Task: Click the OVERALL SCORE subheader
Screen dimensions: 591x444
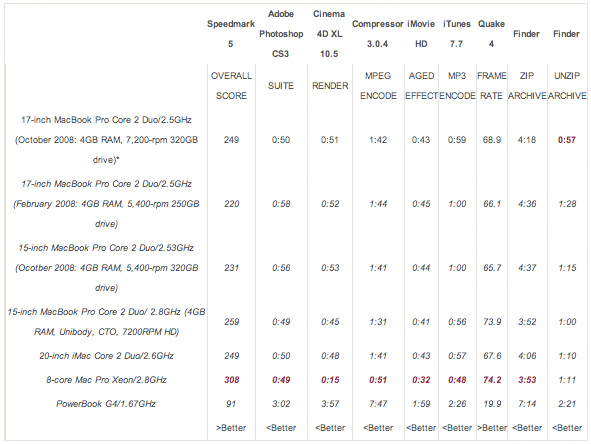Action: [231, 86]
